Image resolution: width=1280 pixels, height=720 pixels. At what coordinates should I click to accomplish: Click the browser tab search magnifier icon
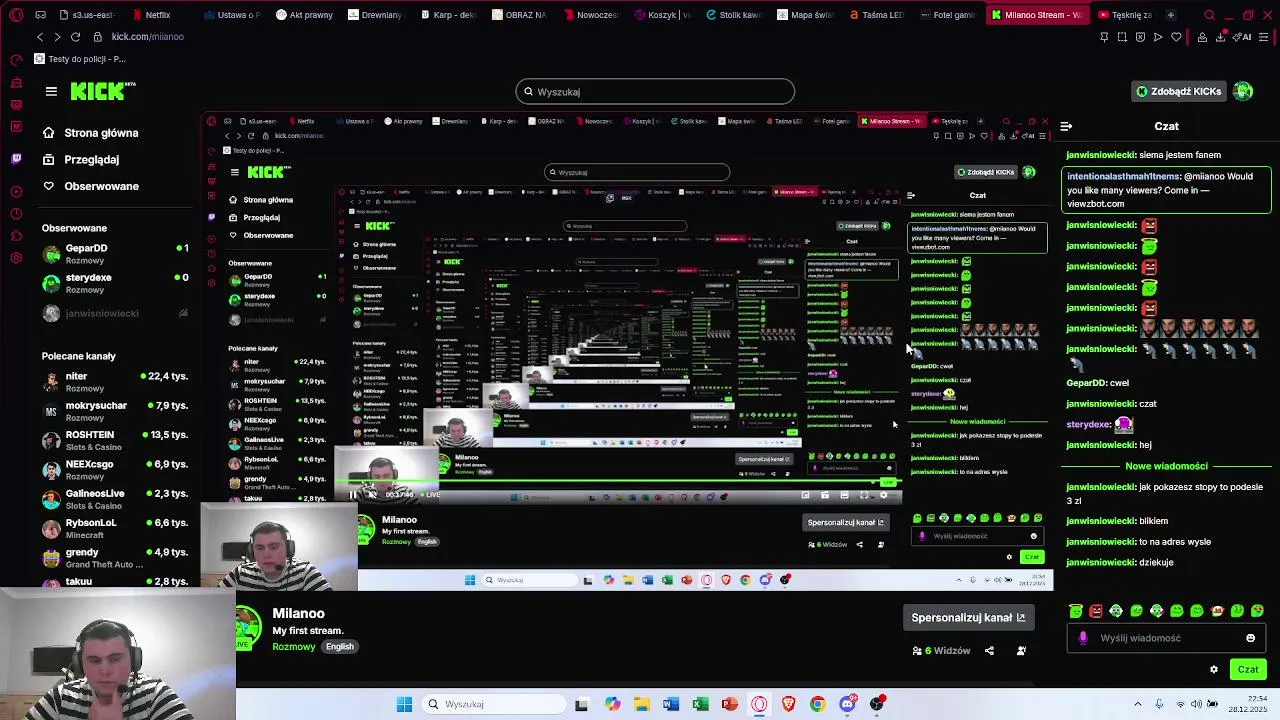coord(1209,15)
